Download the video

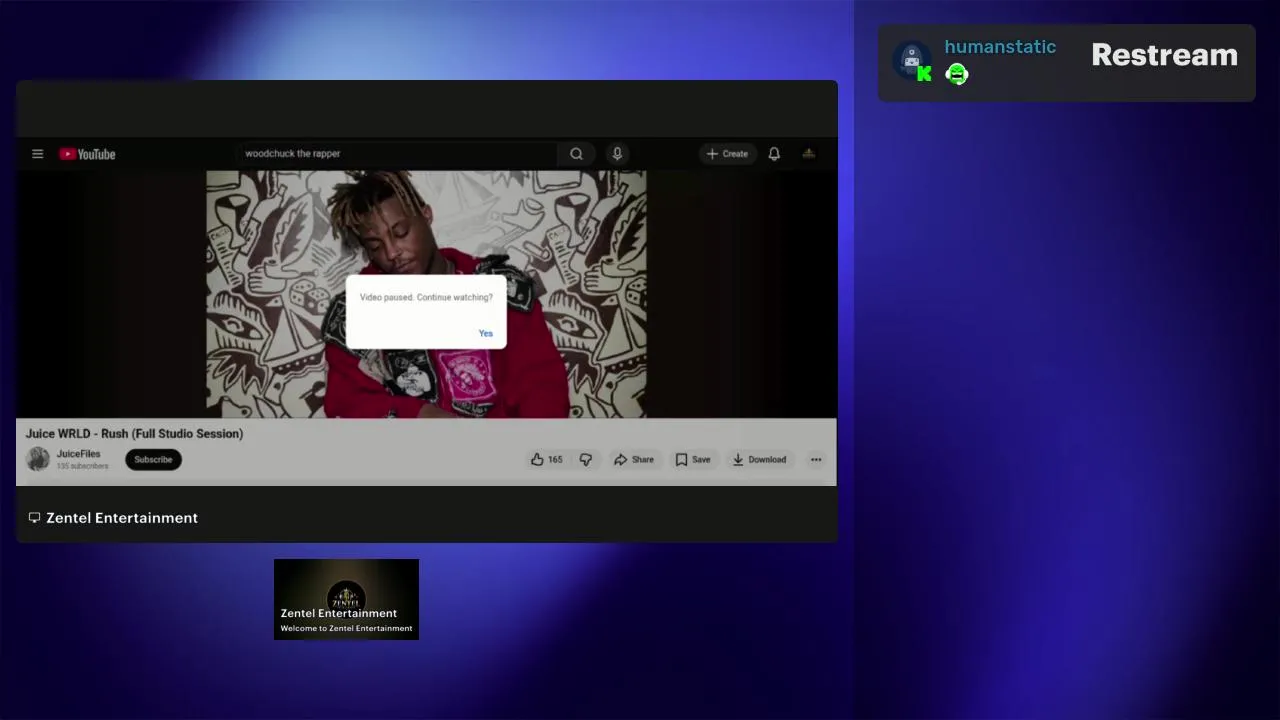759,459
